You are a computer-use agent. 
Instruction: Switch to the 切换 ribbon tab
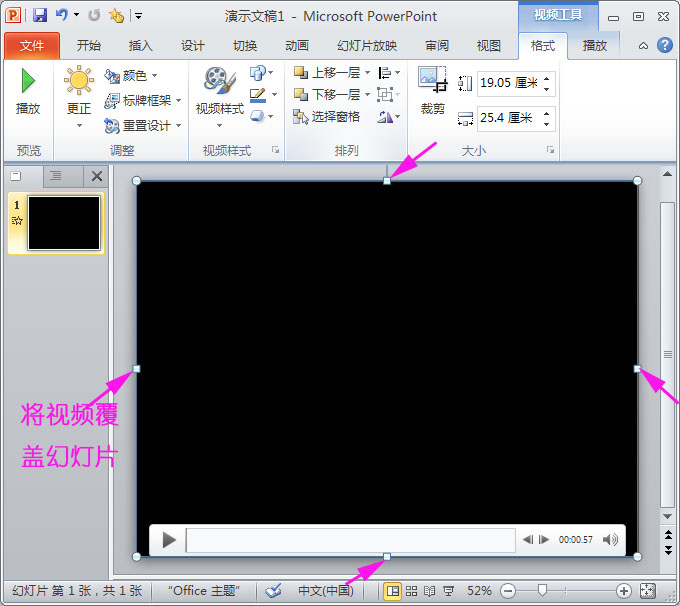[245, 46]
